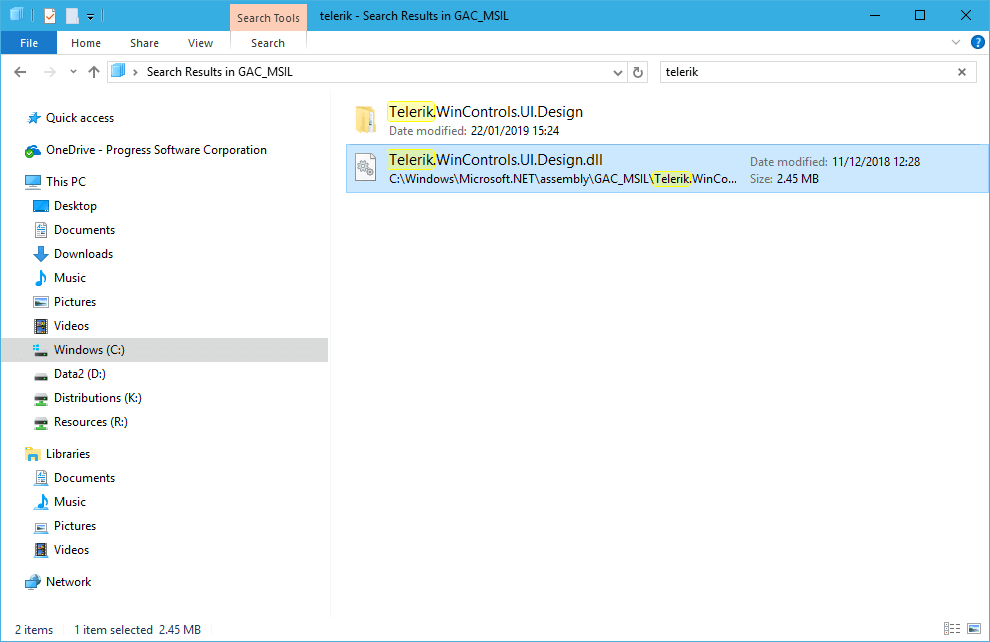Open the File menu
Image resolution: width=990 pixels, height=642 pixels.
click(x=29, y=43)
